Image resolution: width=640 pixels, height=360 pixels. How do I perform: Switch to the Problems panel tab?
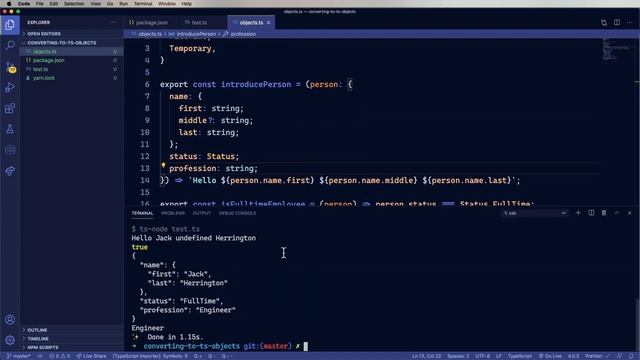173,213
